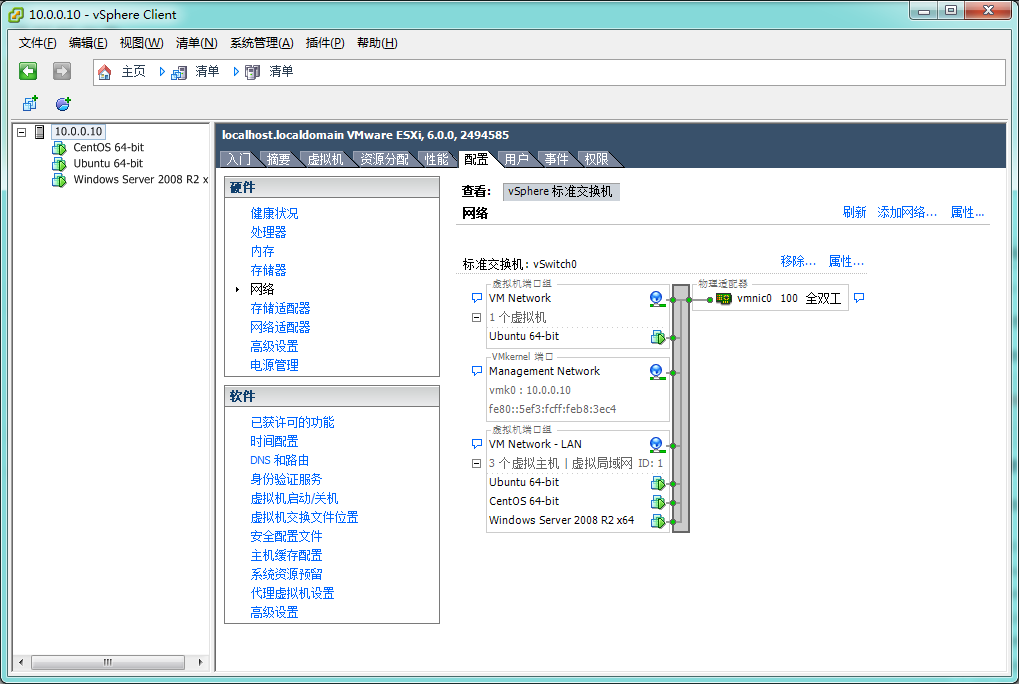Open the 编辑(E) menu
This screenshot has width=1019, height=684.
click(88, 43)
